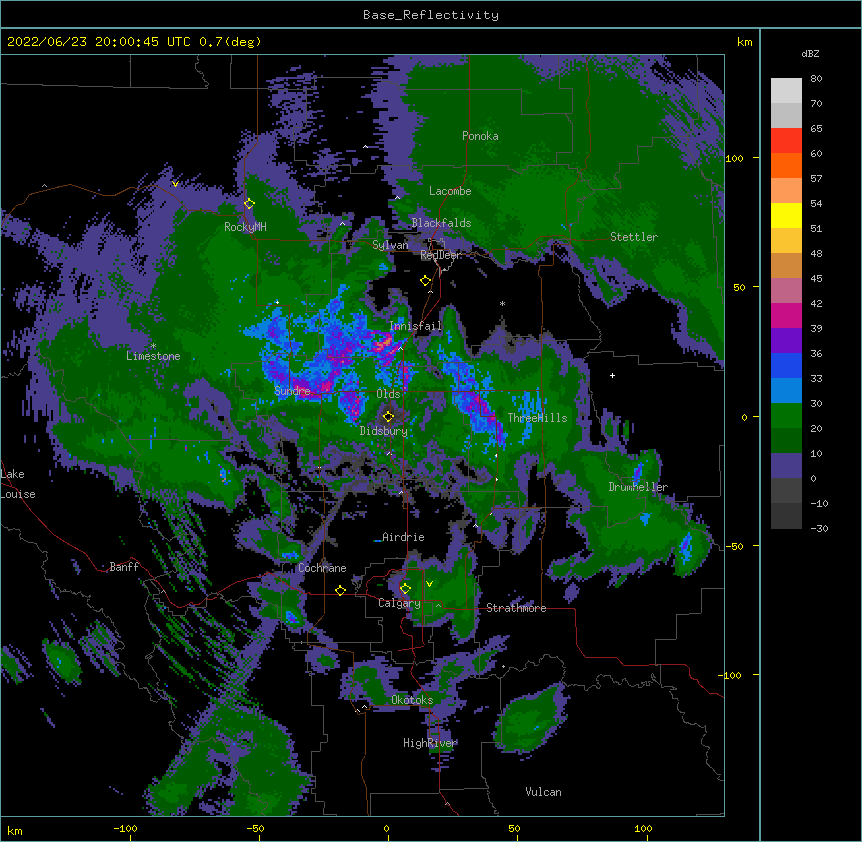
Task: Click the yellow diamond marker above RockyMH
Action: (249, 204)
